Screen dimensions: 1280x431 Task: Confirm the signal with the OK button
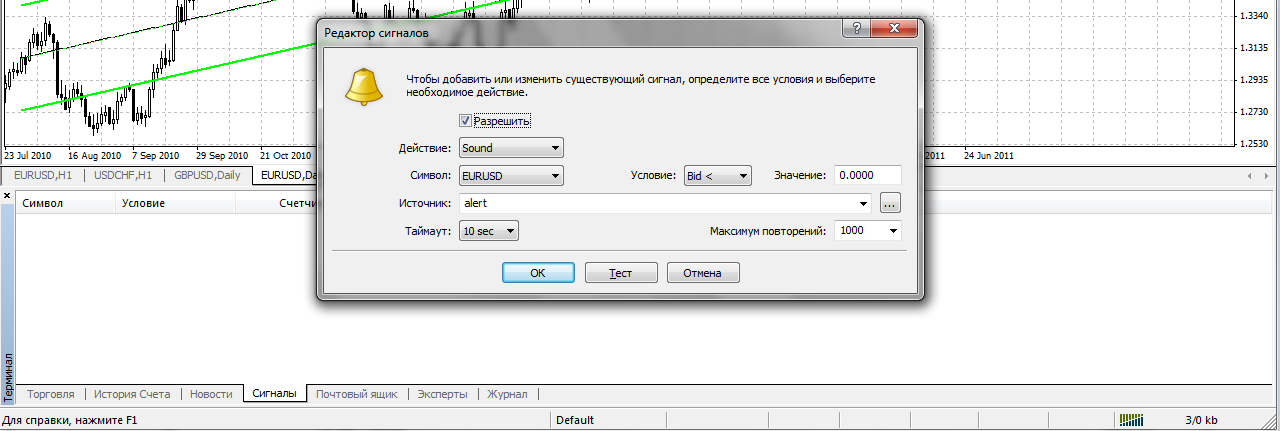click(x=538, y=273)
